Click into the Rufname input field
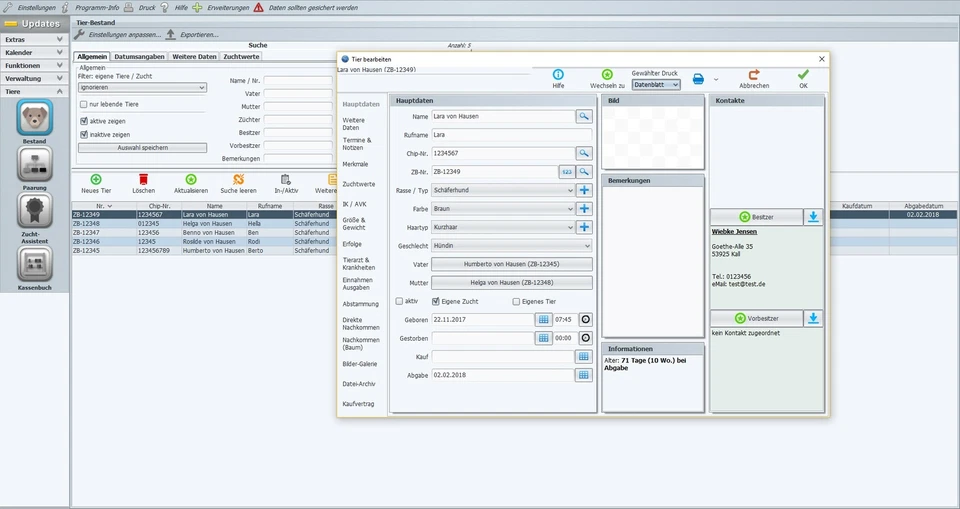The width and height of the screenshot is (960, 509). point(511,135)
